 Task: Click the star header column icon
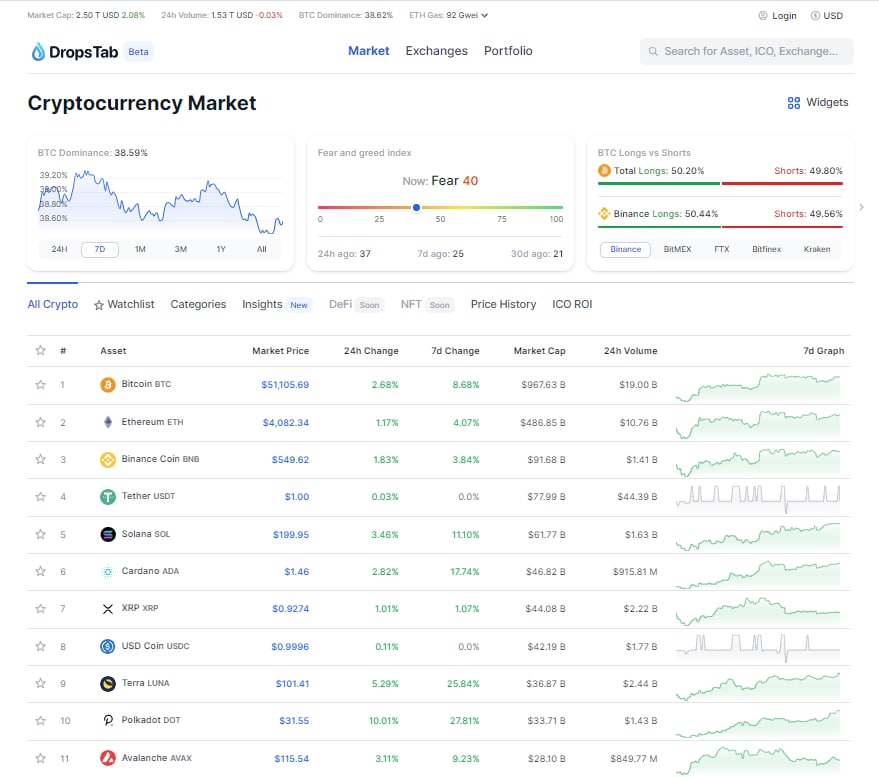(x=40, y=350)
